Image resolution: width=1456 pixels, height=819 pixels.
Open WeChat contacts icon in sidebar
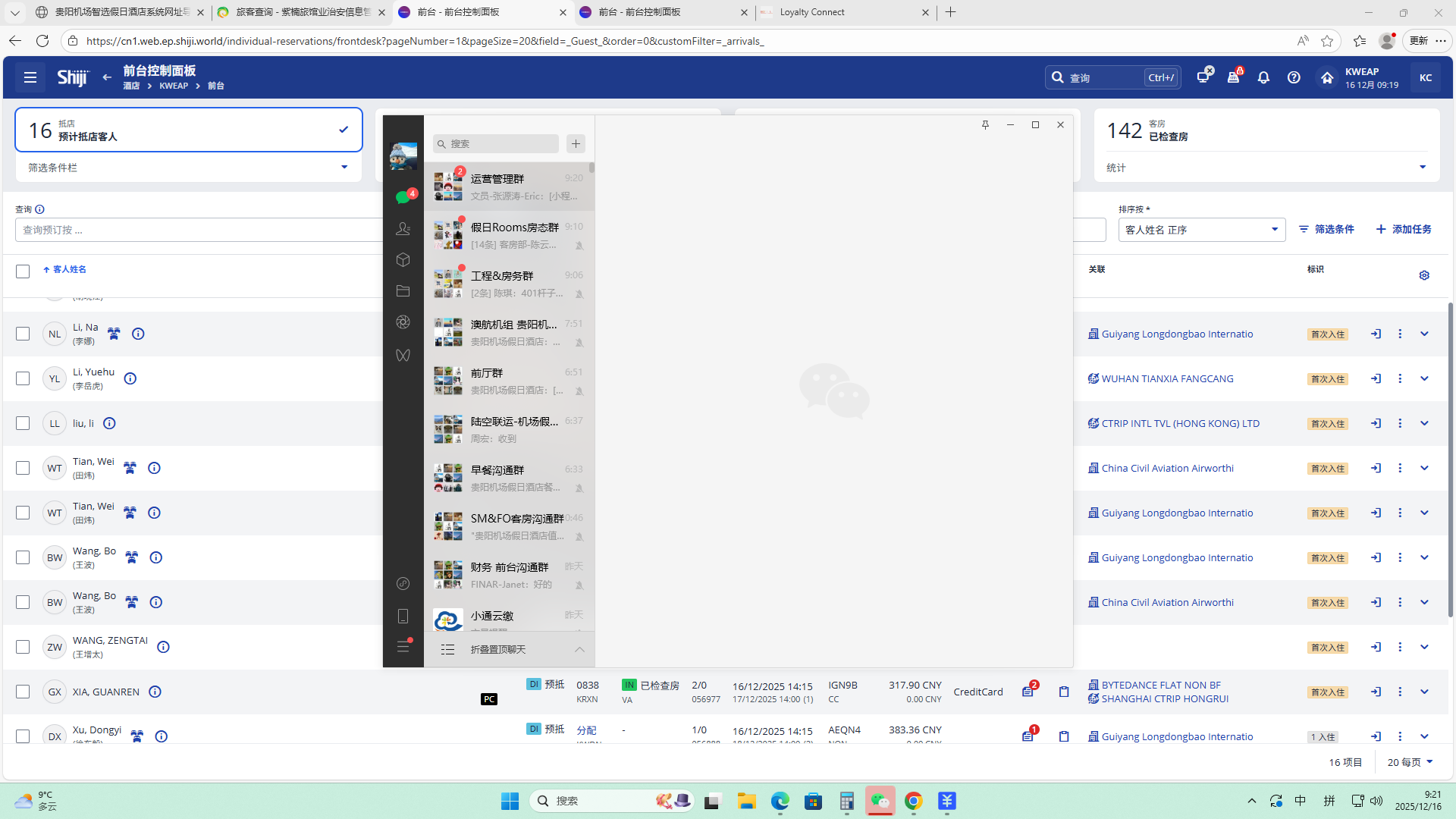tap(403, 228)
